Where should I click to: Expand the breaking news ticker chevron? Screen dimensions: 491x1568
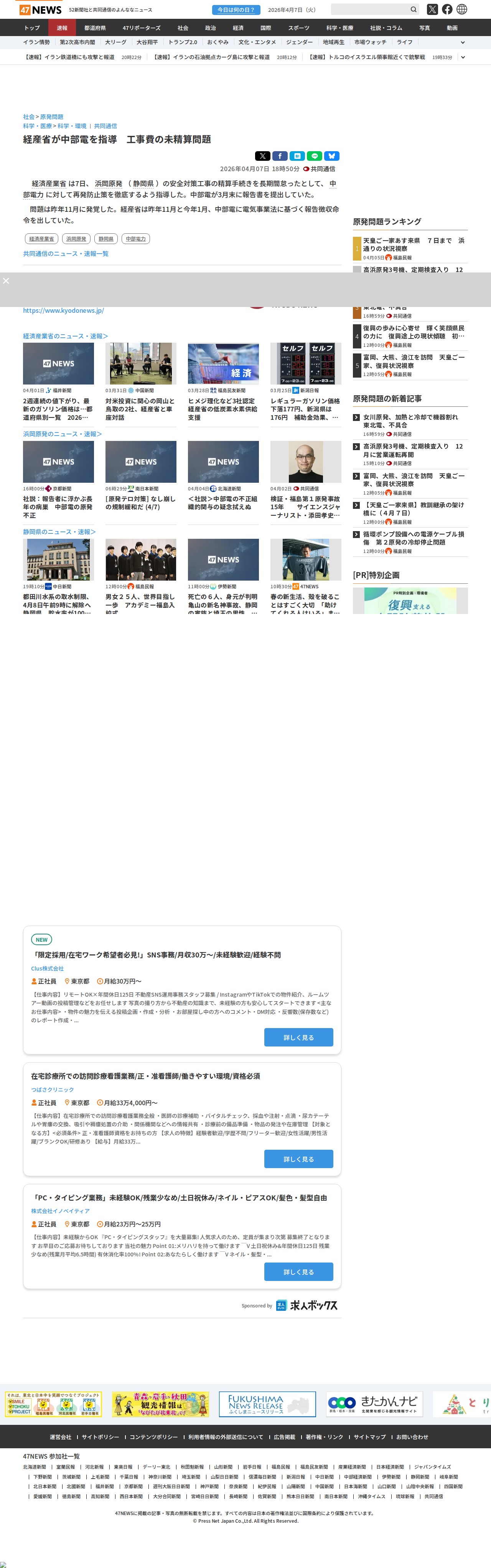pos(462,57)
